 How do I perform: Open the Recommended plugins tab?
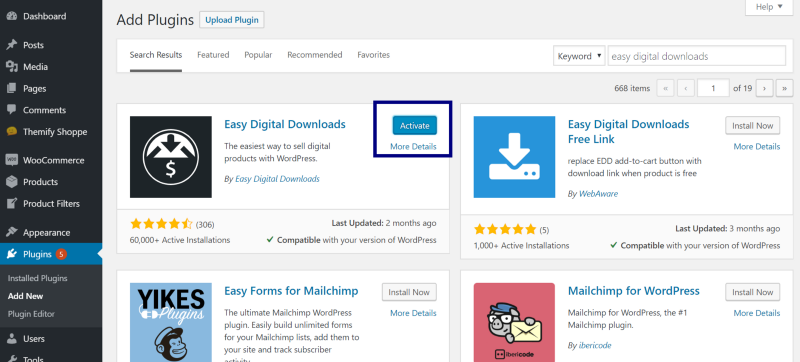315,55
